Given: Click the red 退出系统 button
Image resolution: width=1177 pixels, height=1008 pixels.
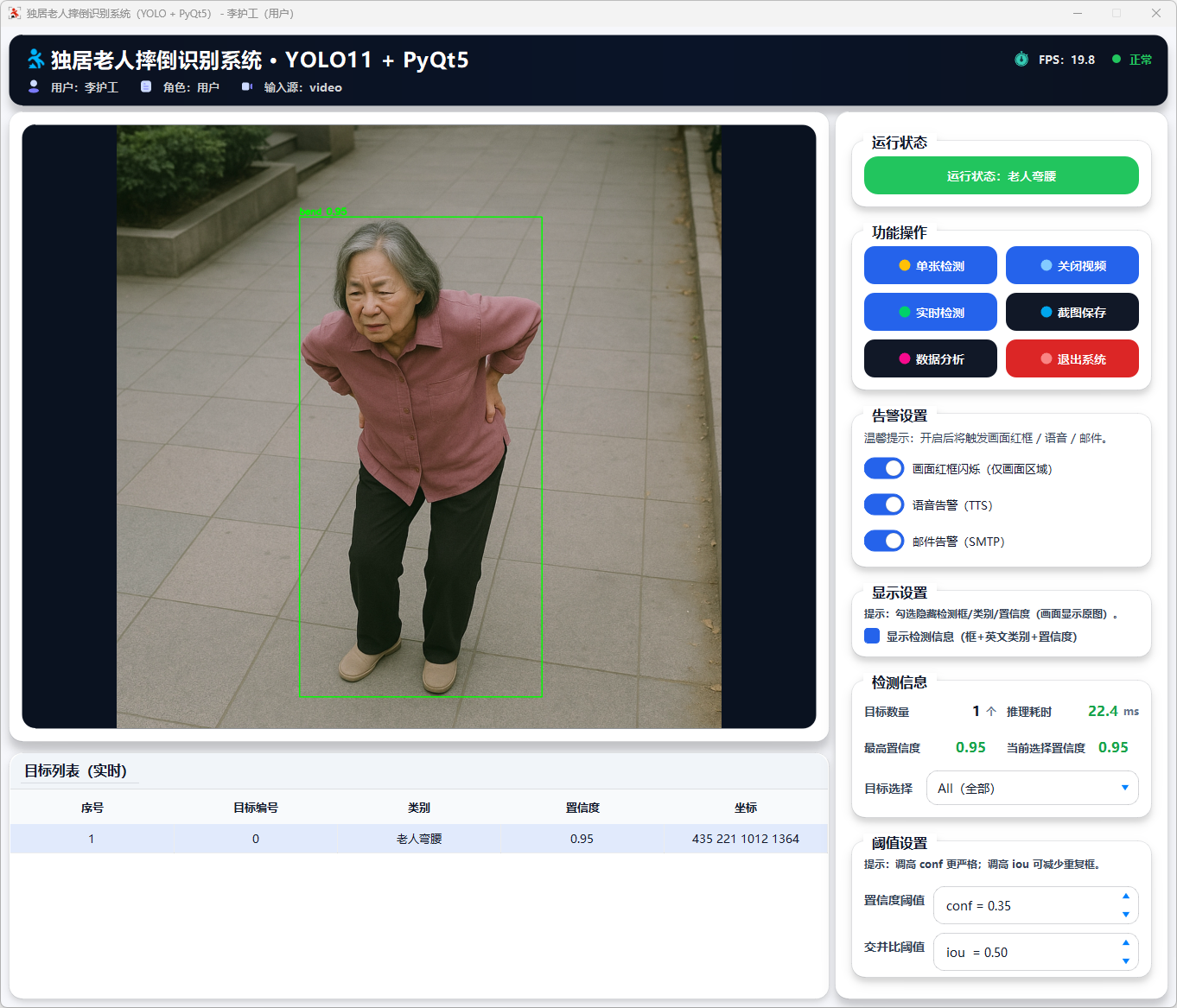Looking at the screenshot, I should pos(1072,358).
